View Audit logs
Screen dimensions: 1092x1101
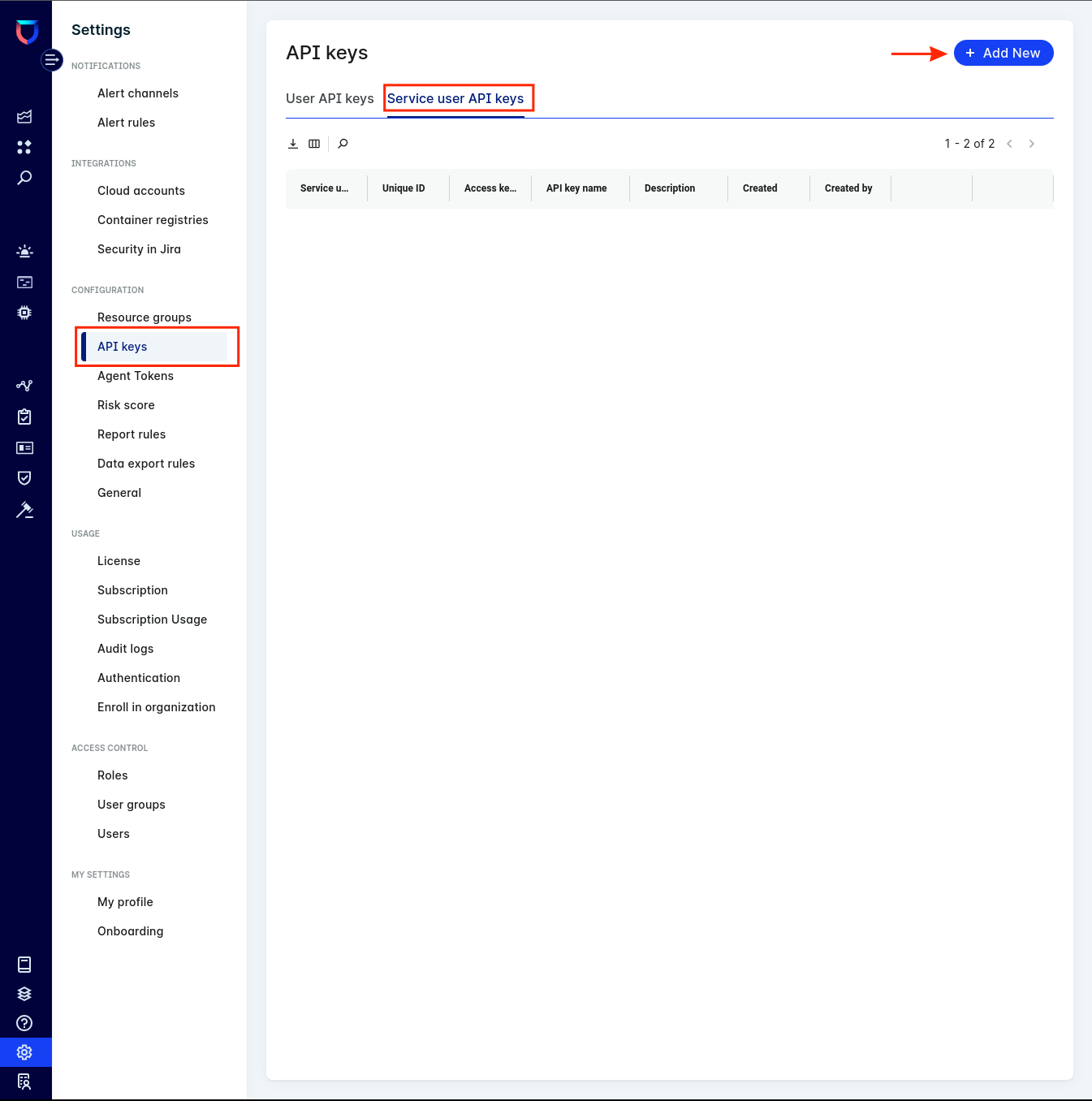(125, 649)
